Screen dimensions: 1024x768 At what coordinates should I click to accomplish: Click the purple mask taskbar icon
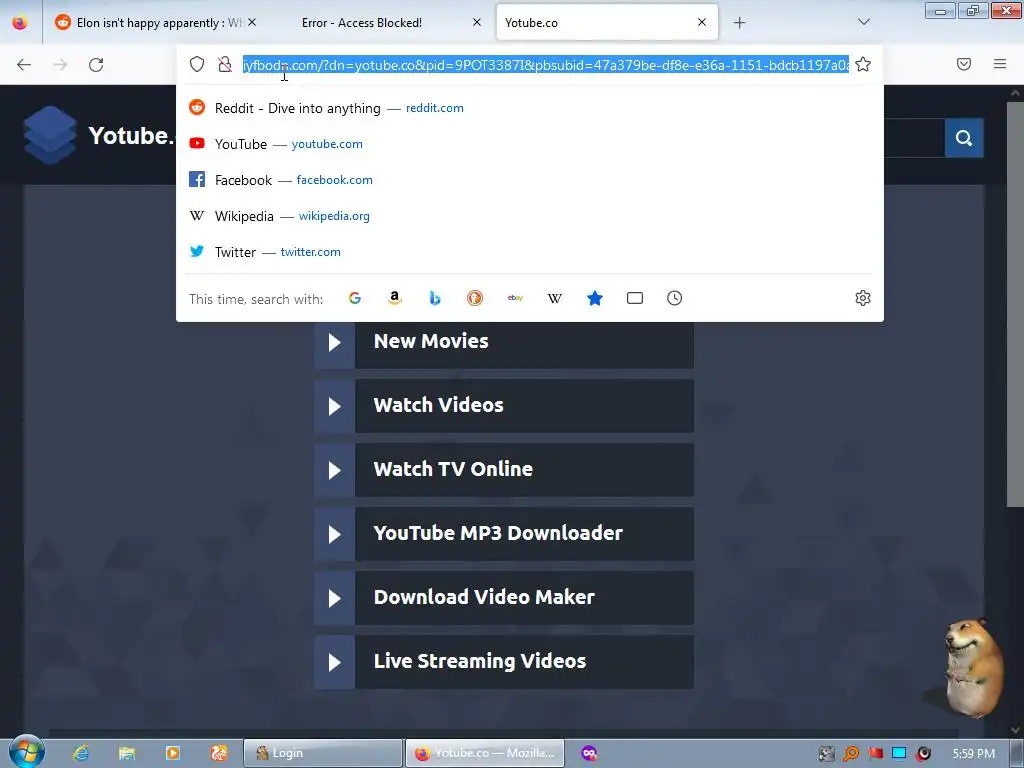pyautogui.click(x=589, y=753)
